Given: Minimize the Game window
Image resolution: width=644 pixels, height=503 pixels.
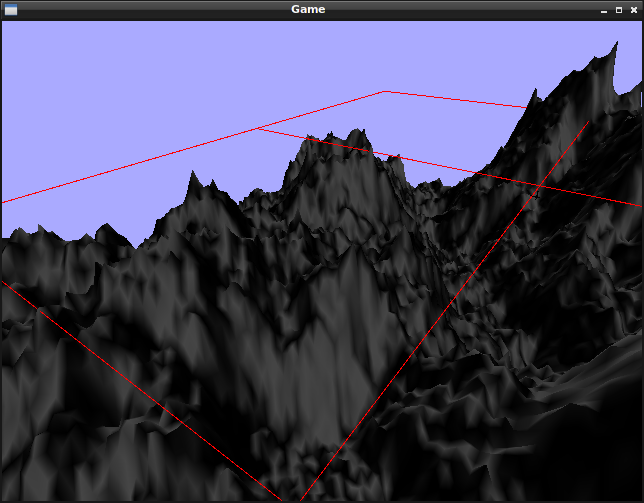Looking at the screenshot, I should pyautogui.click(x=604, y=10).
